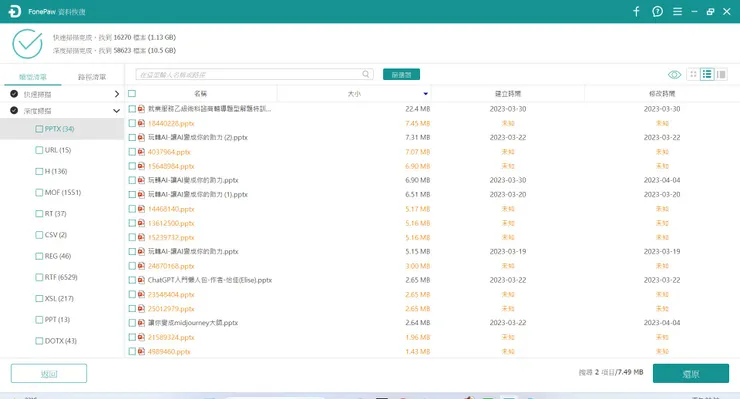Click PowerPoint icon of 15239732.pptx
The height and width of the screenshot is (399, 740).
141,238
